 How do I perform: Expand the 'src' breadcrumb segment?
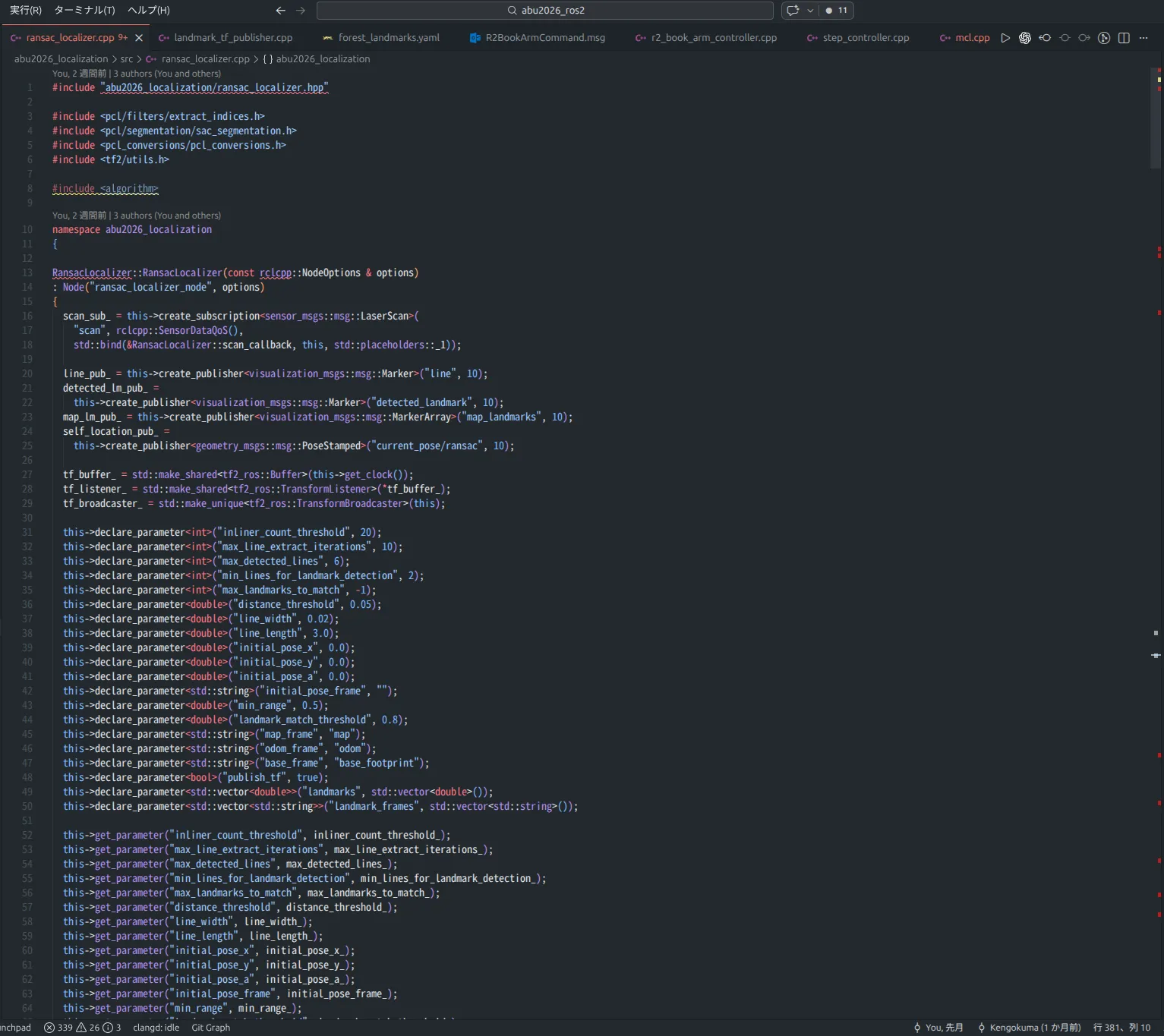[x=126, y=59]
